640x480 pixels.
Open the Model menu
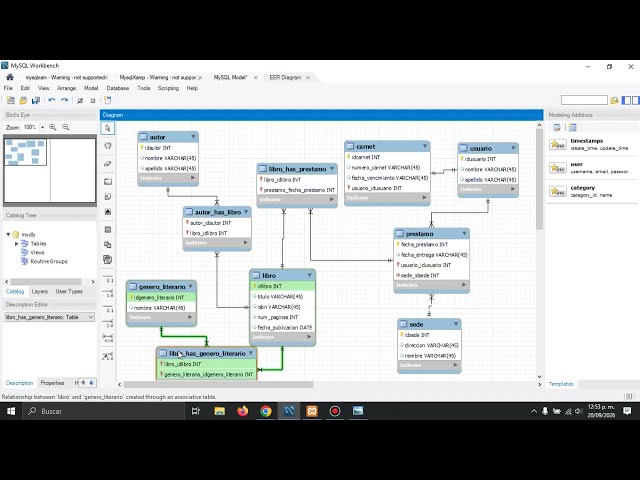91,88
